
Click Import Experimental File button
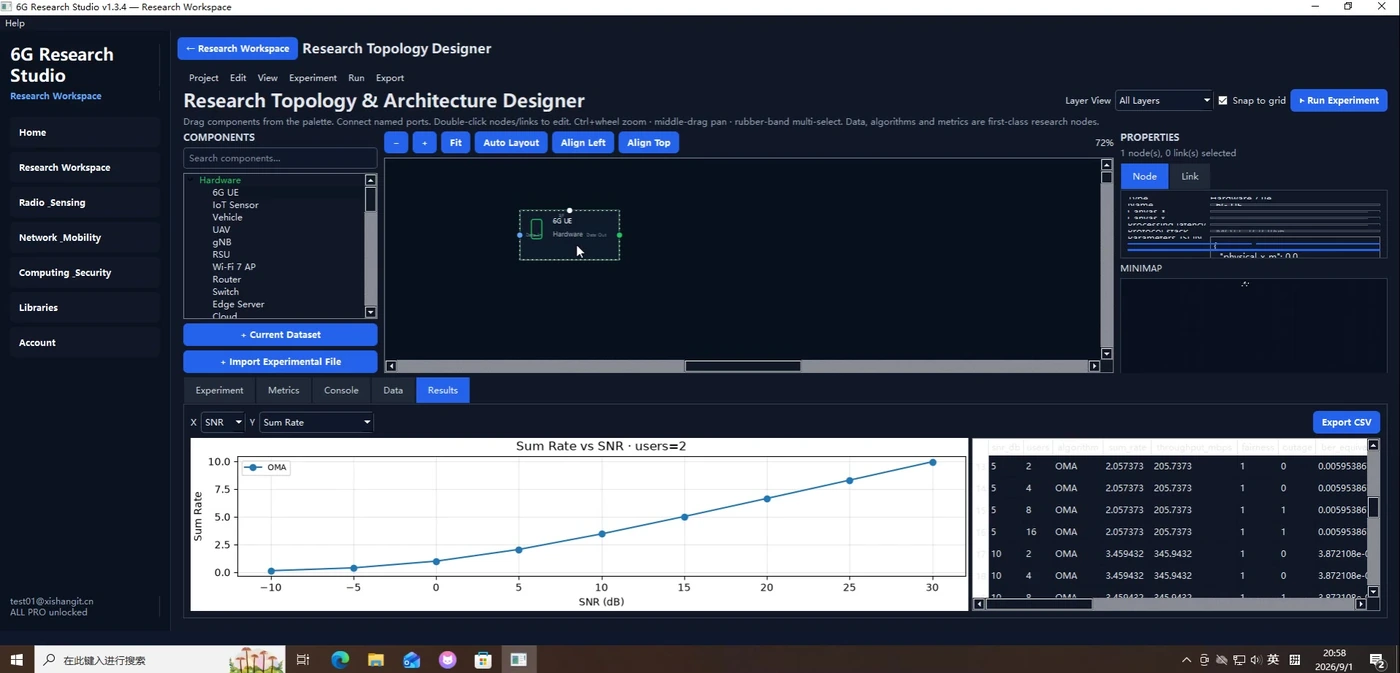(x=280, y=362)
